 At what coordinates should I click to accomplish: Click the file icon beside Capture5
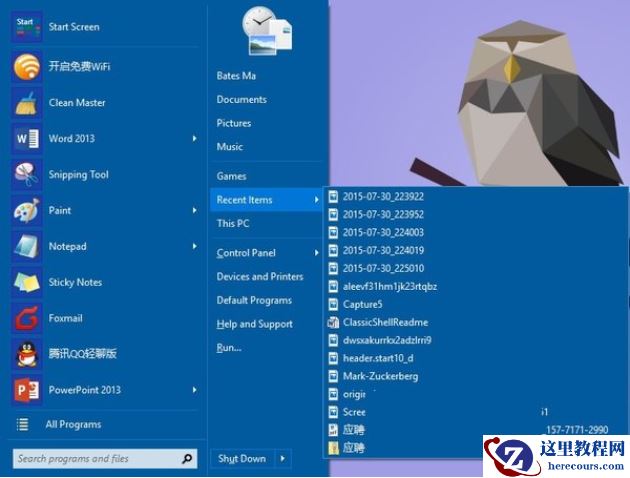(333, 304)
